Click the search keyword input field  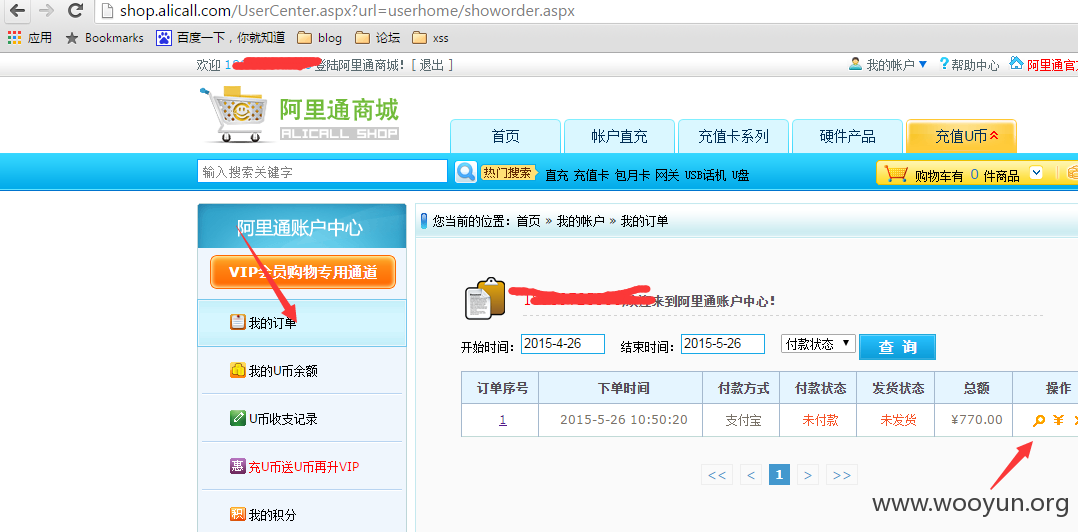322,172
